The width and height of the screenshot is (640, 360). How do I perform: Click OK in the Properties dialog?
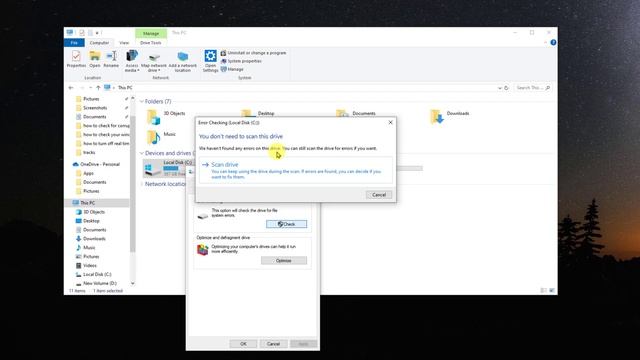243,344
